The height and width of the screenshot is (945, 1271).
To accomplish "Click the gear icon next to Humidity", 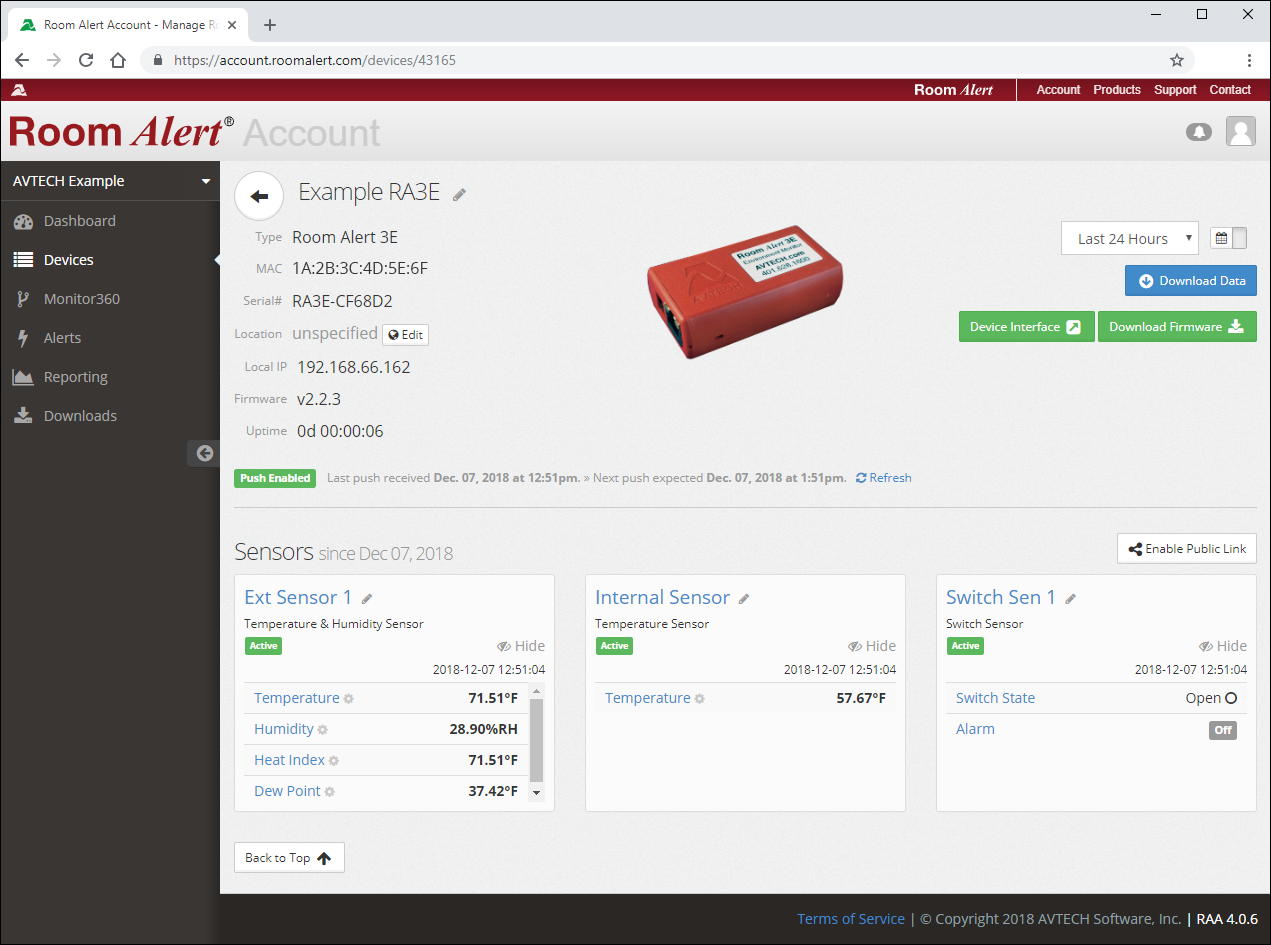I will point(323,730).
